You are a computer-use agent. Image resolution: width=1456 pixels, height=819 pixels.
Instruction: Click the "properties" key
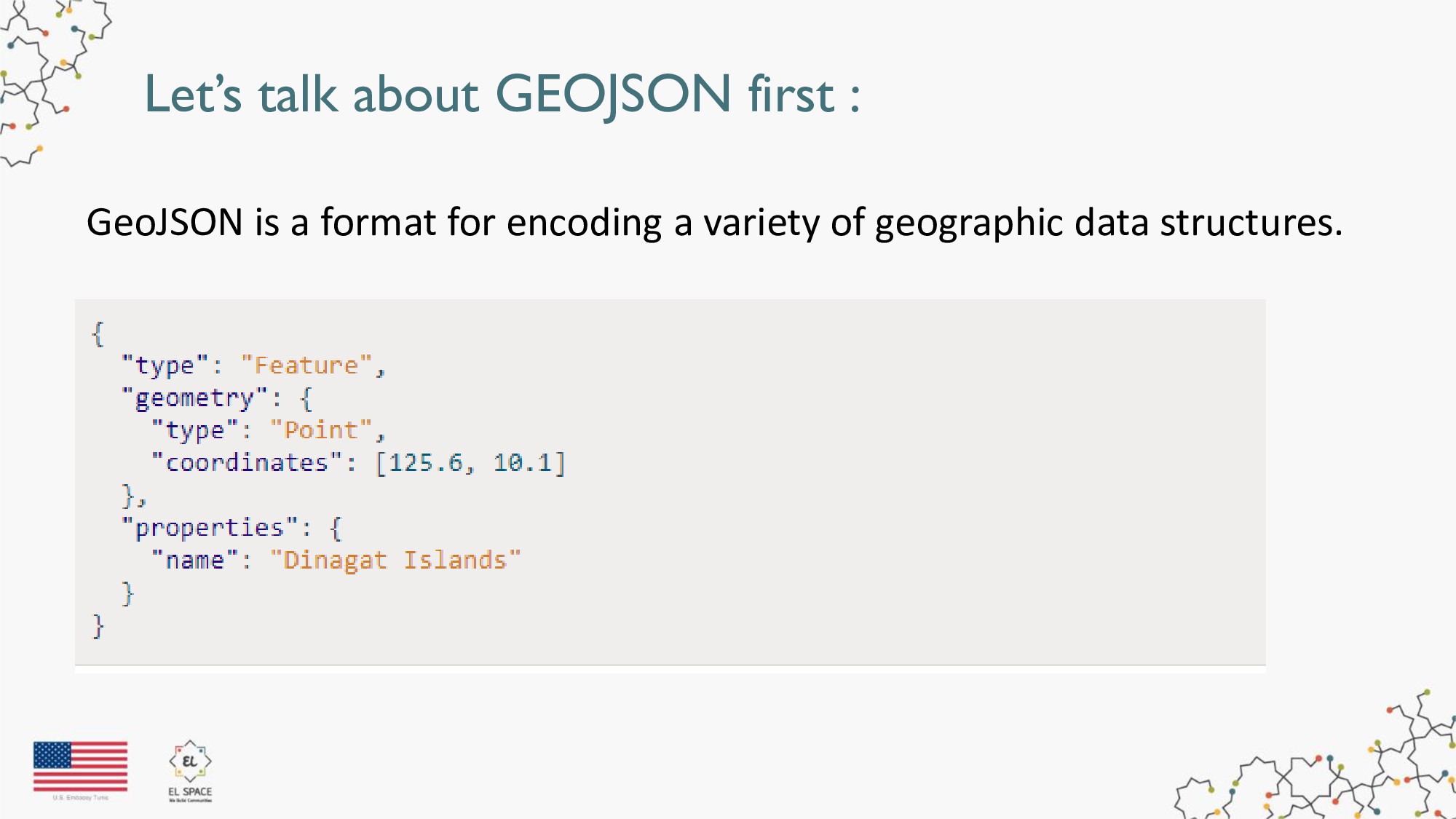[210, 528]
